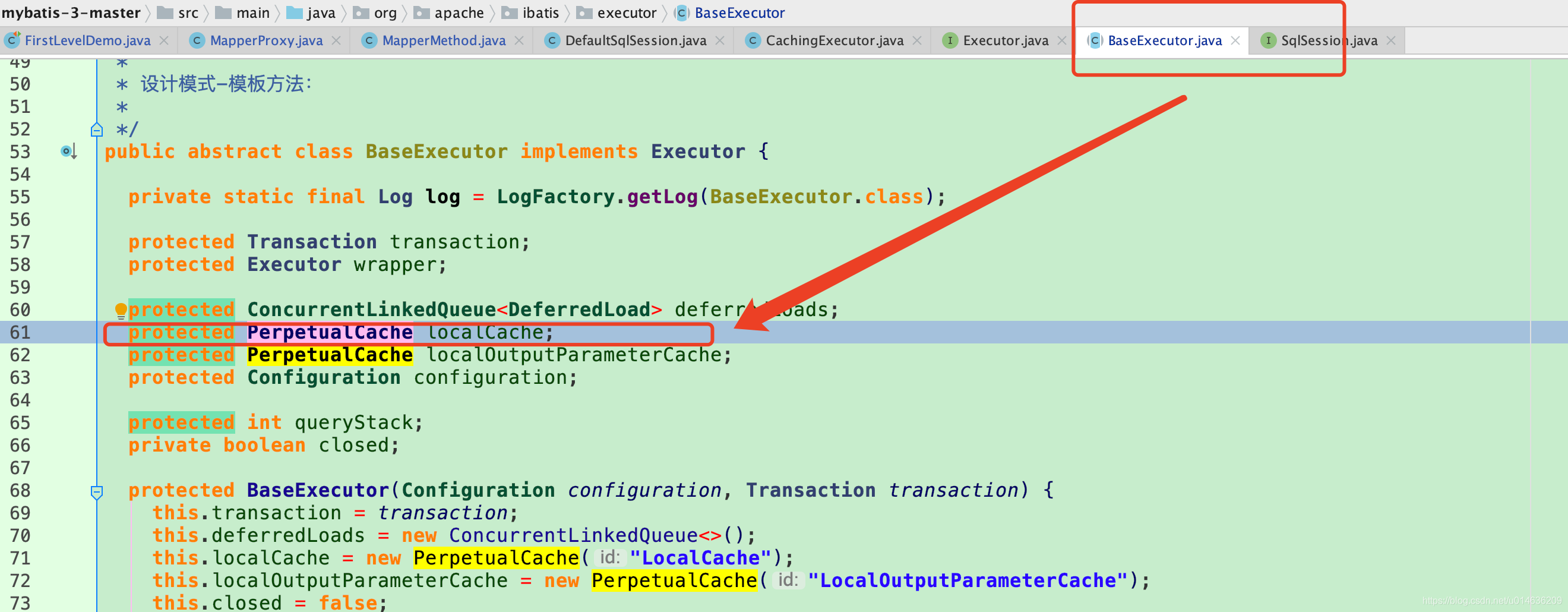This screenshot has width=1568, height=612.
Task: Close the DefaultSqlSession.java tab
Action: coord(720,41)
